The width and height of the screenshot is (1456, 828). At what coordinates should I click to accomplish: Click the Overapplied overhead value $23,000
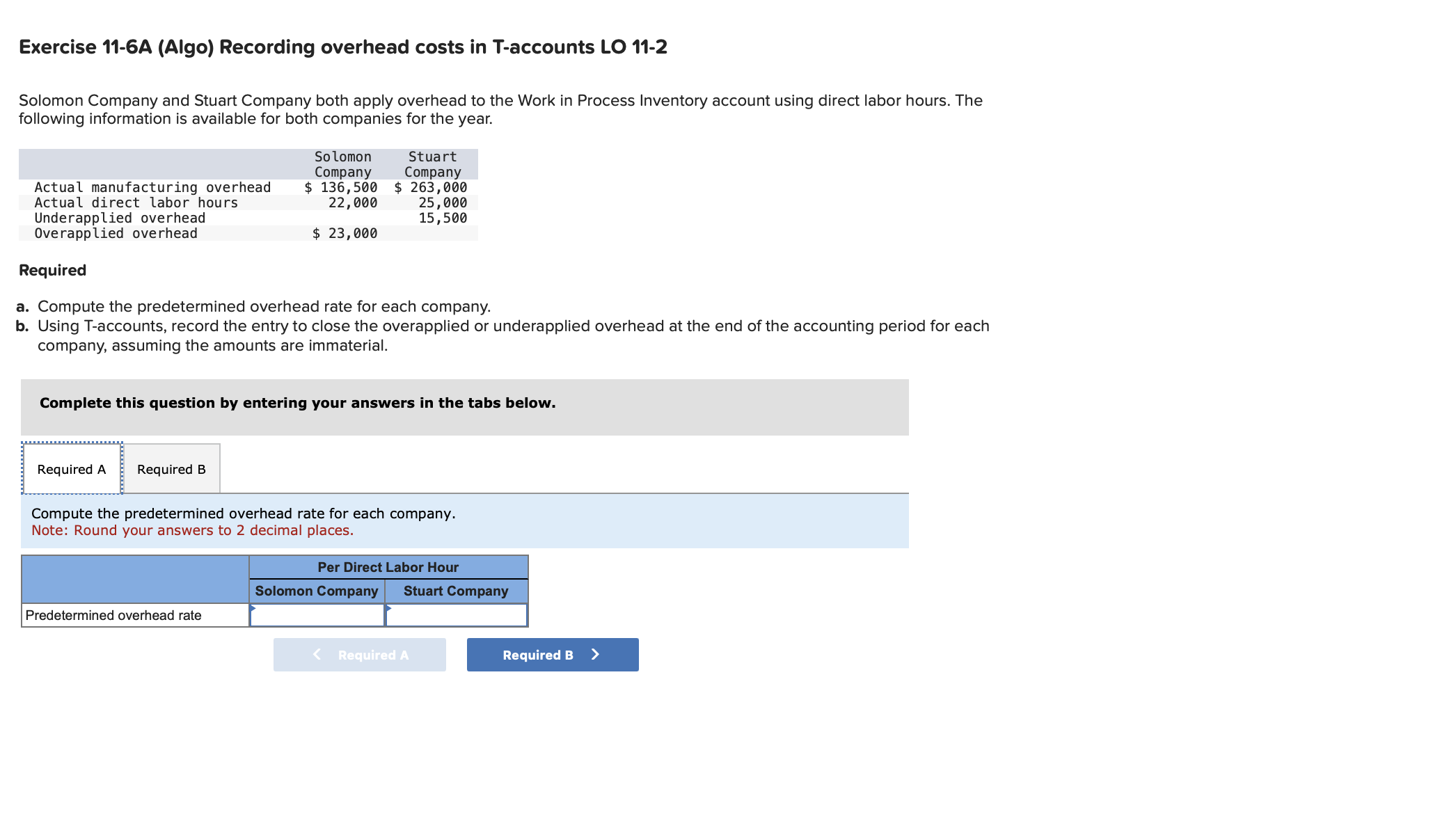click(345, 233)
